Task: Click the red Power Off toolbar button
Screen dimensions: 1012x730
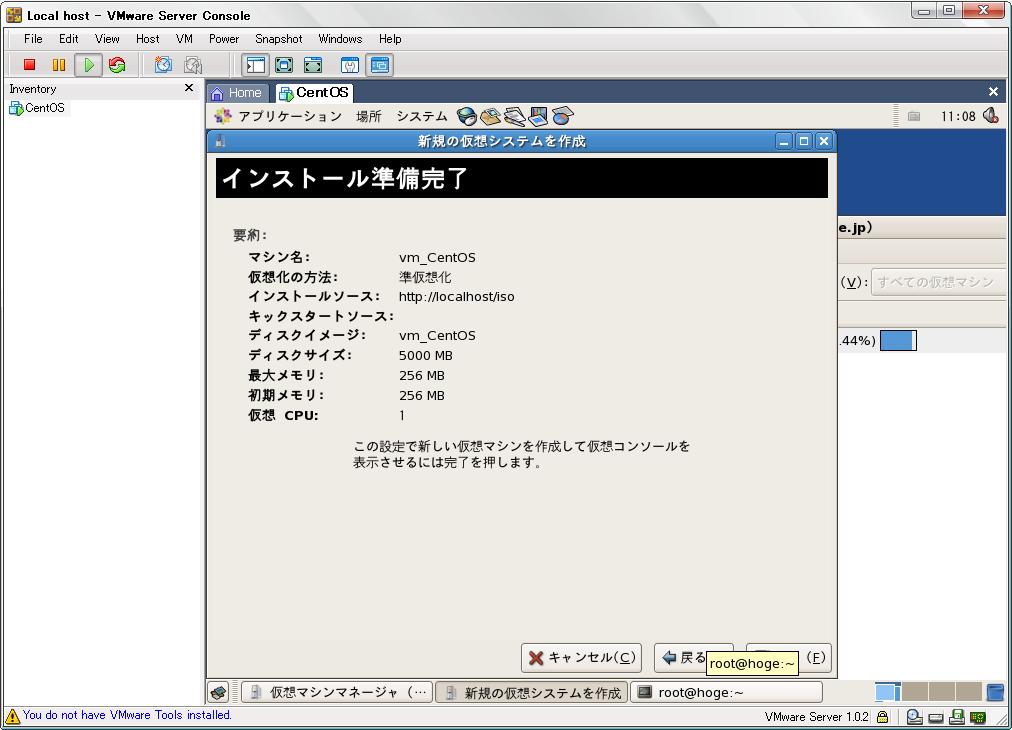Action: (29, 65)
